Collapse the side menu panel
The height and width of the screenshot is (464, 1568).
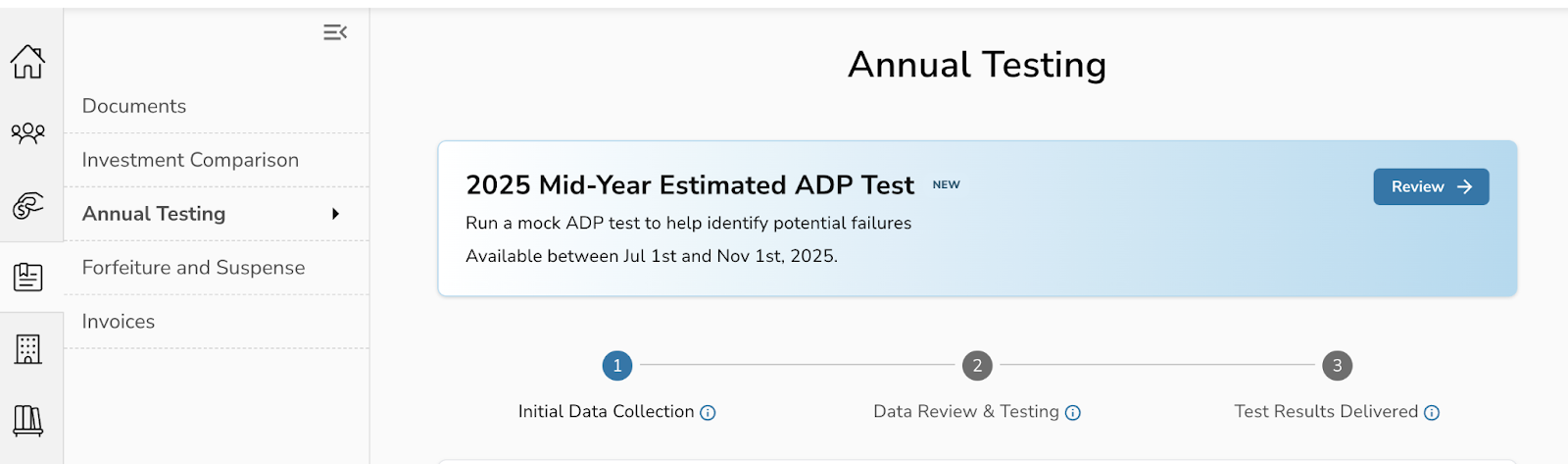[x=335, y=32]
